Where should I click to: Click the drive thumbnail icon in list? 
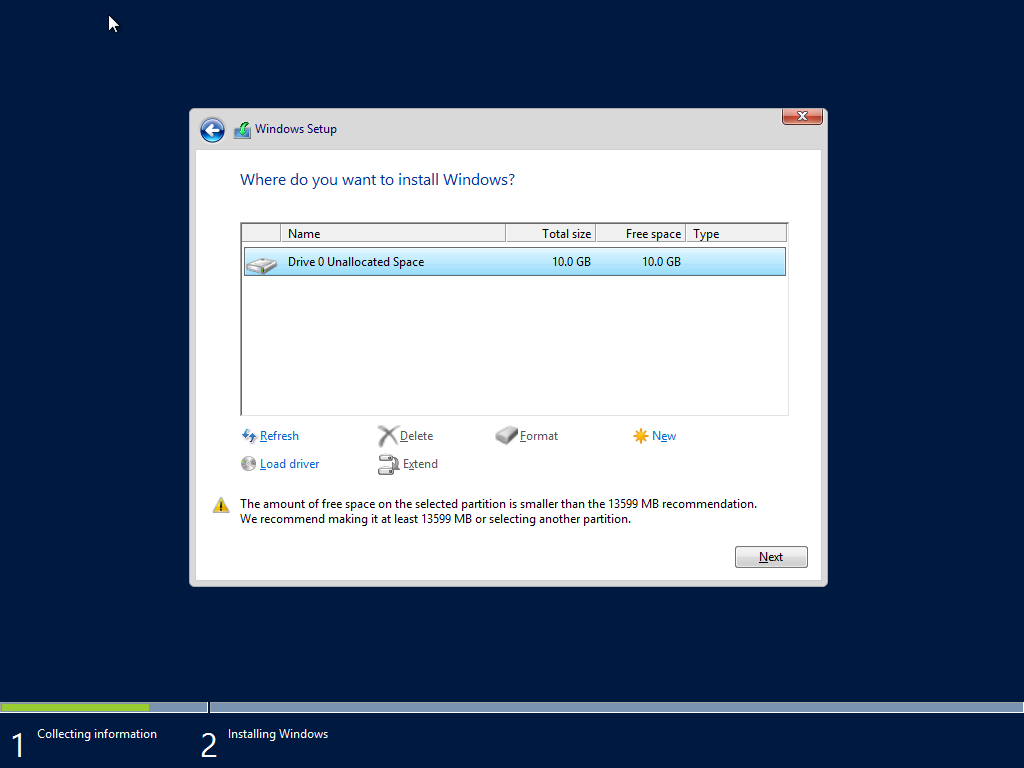[262, 262]
